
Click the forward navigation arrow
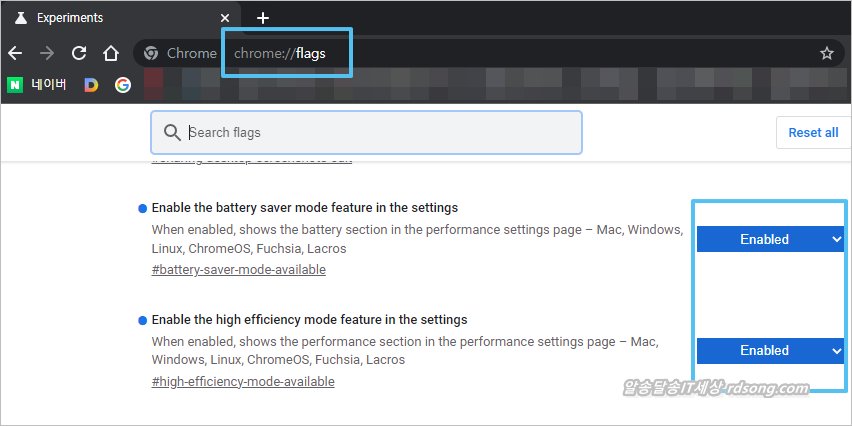coord(46,53)
